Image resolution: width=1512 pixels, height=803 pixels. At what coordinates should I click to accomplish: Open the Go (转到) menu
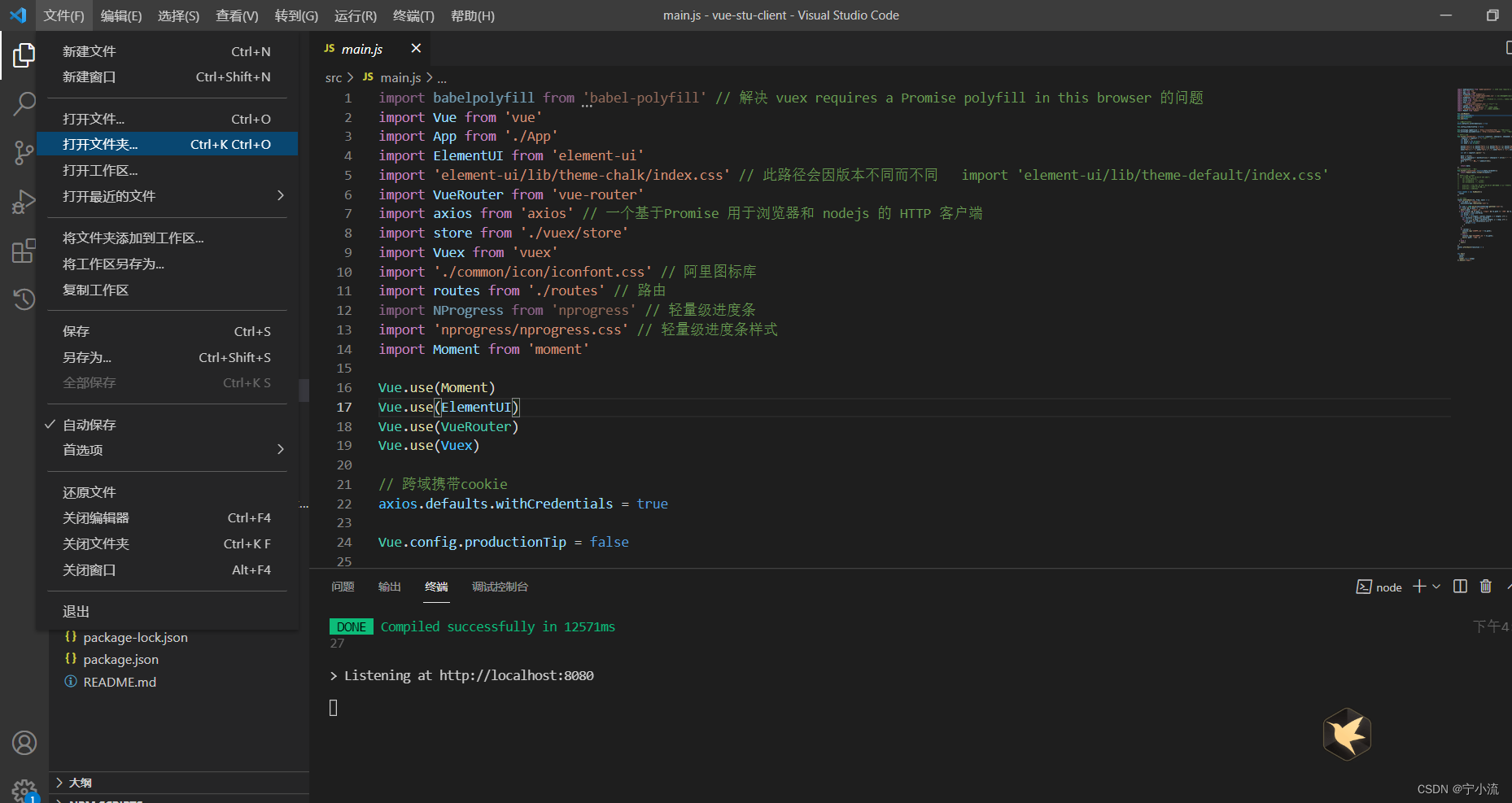[x=296, y=15]
